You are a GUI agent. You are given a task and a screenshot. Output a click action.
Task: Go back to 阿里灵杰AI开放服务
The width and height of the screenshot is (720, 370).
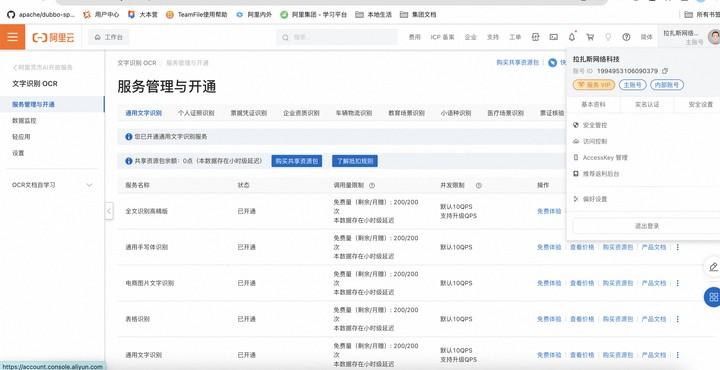coord(42,67)
